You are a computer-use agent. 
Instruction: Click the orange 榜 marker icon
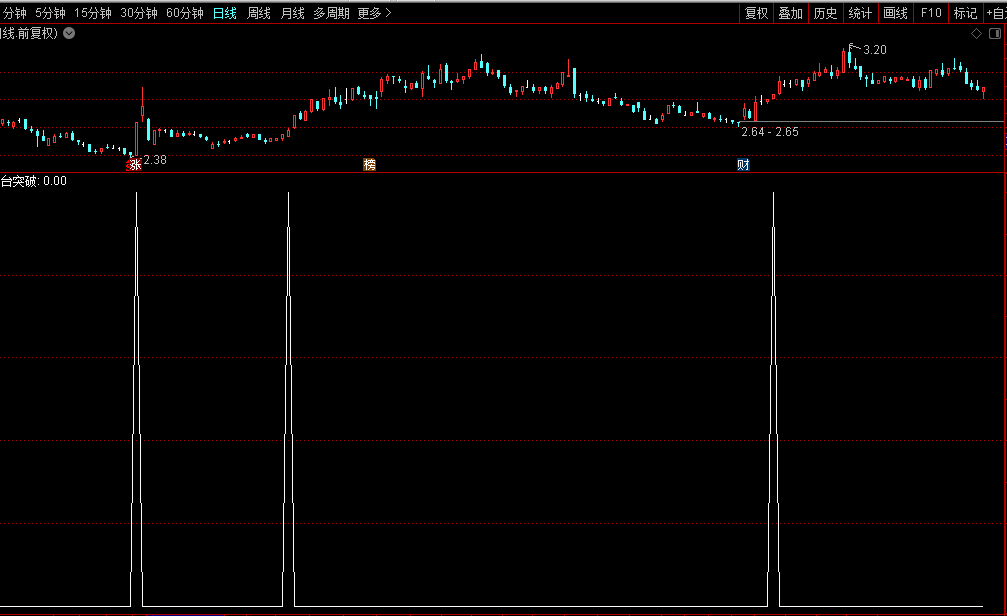[370, 165]
